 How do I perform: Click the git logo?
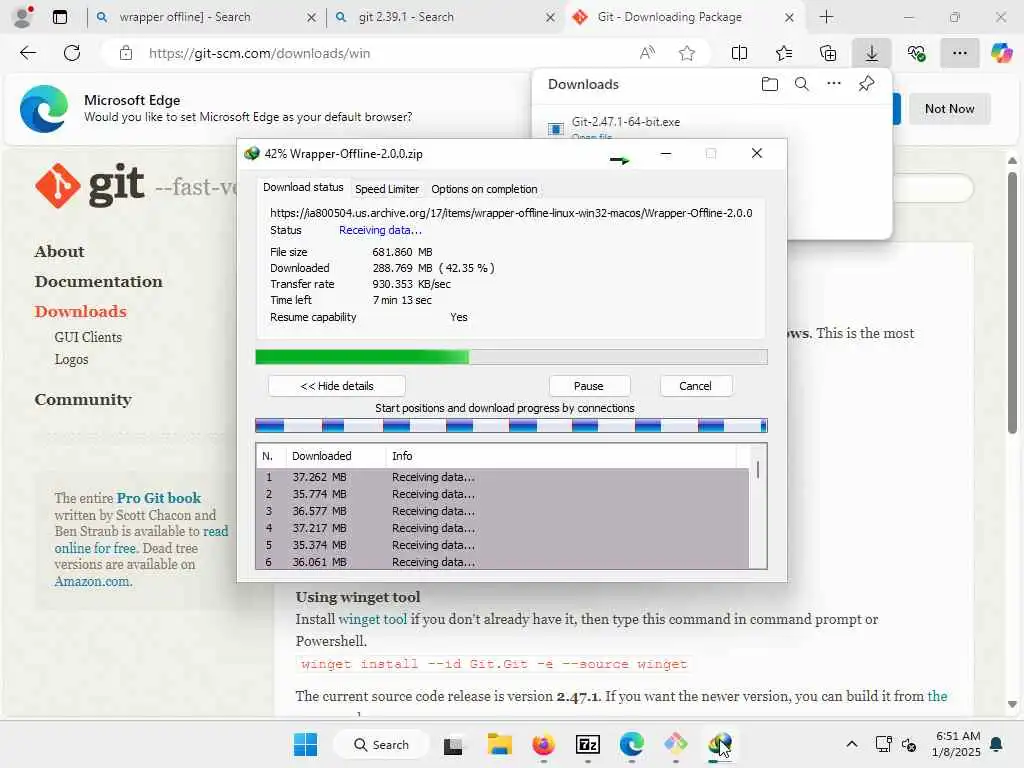90,185
